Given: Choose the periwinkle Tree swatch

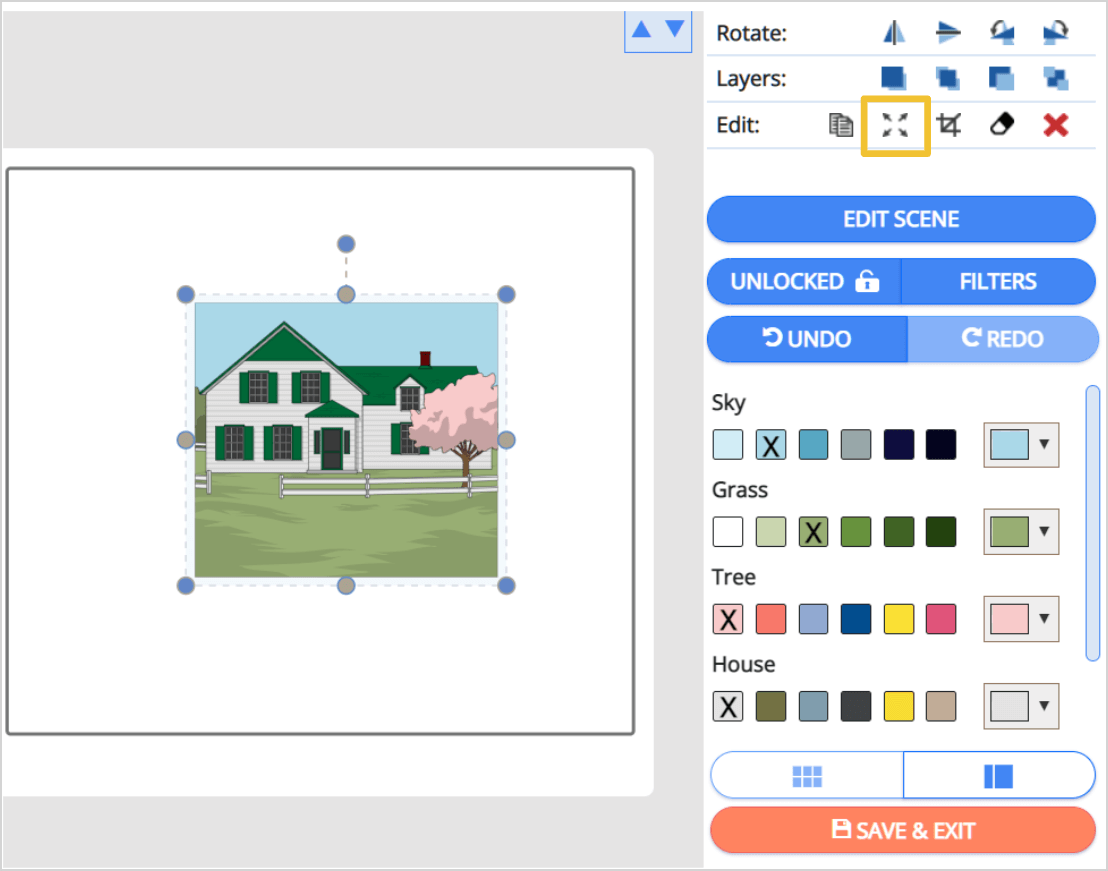Looking at the screenshot, I should 813,619.
